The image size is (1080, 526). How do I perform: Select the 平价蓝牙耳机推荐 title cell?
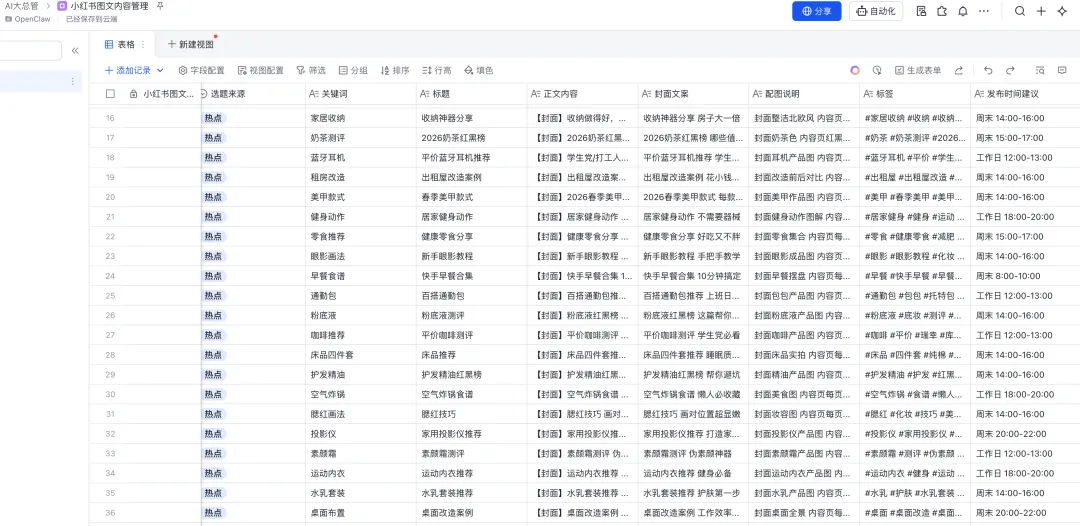472,158
